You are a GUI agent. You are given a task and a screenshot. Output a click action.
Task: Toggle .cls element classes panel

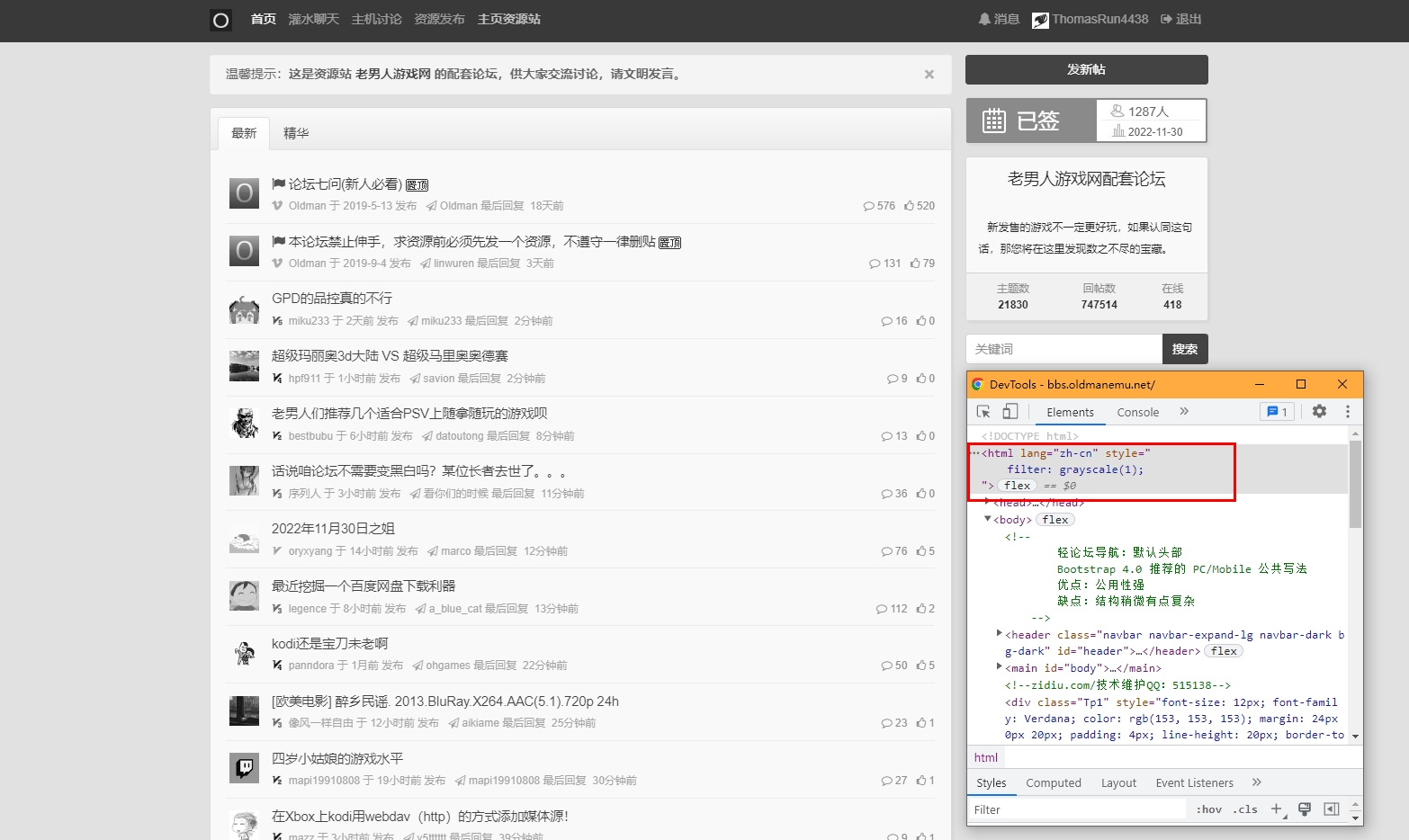point(1245,809)
